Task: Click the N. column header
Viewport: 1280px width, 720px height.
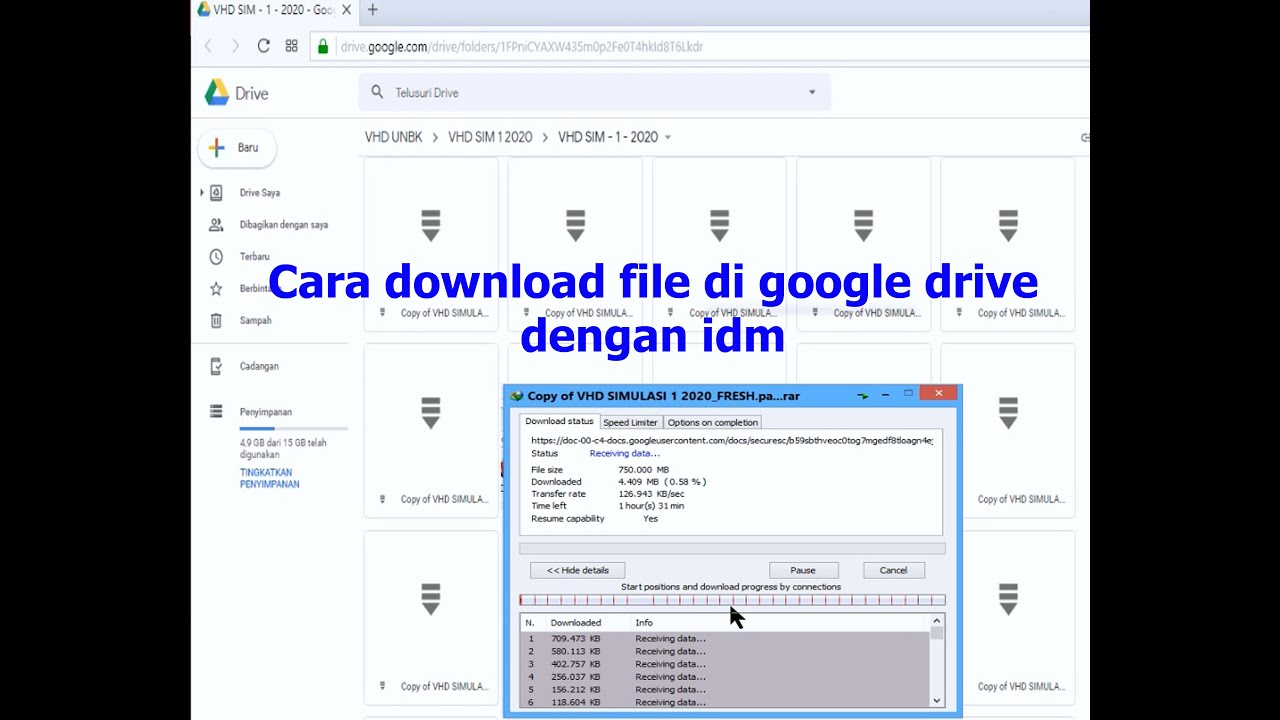Action: coord(532,623)
